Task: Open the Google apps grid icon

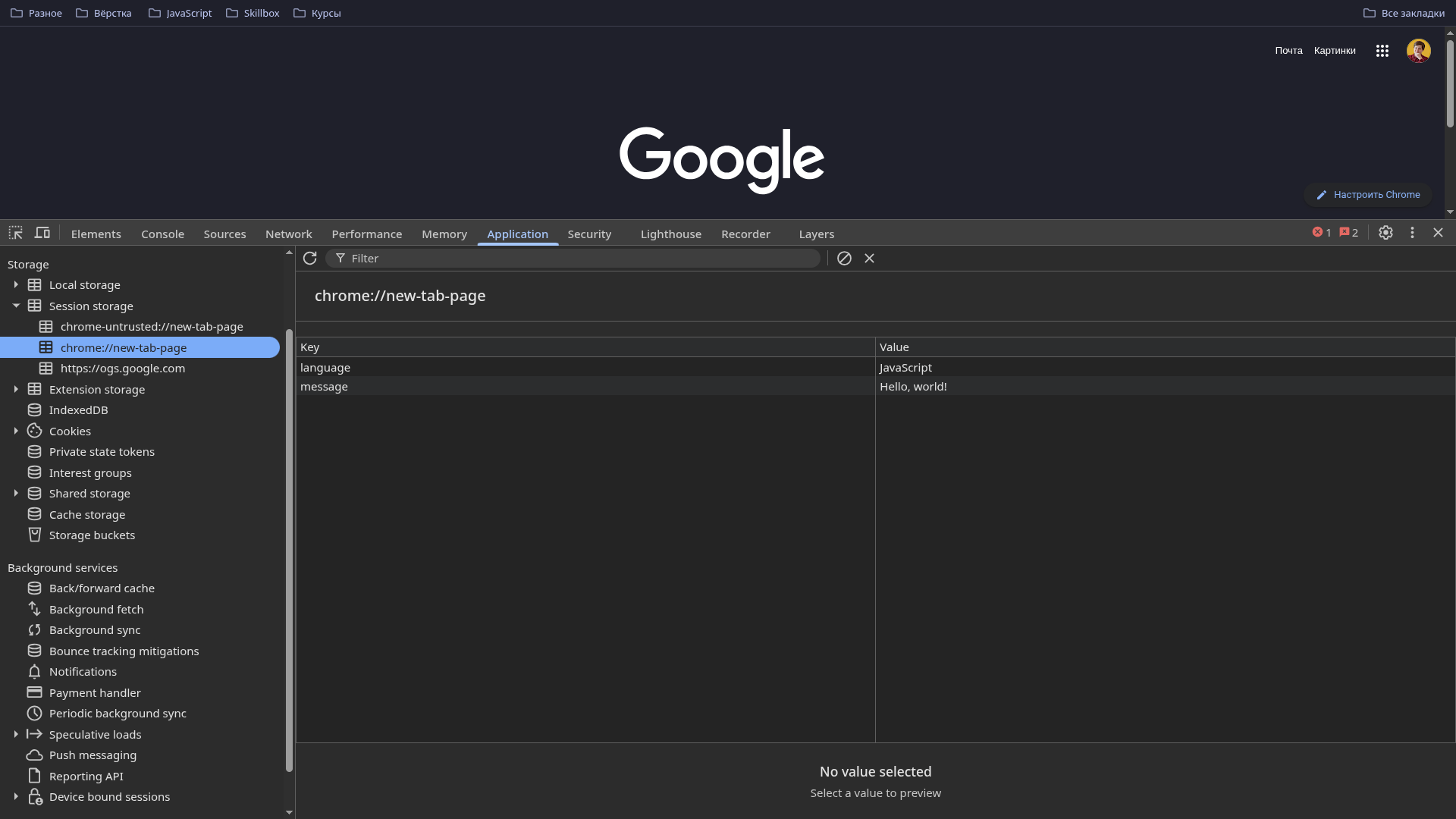Action: [x=1382, y=51]
